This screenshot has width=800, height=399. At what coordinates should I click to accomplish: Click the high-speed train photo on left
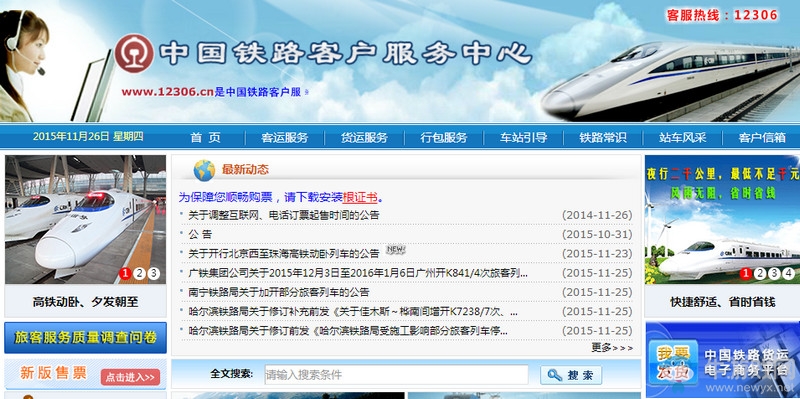coord(85,219)
